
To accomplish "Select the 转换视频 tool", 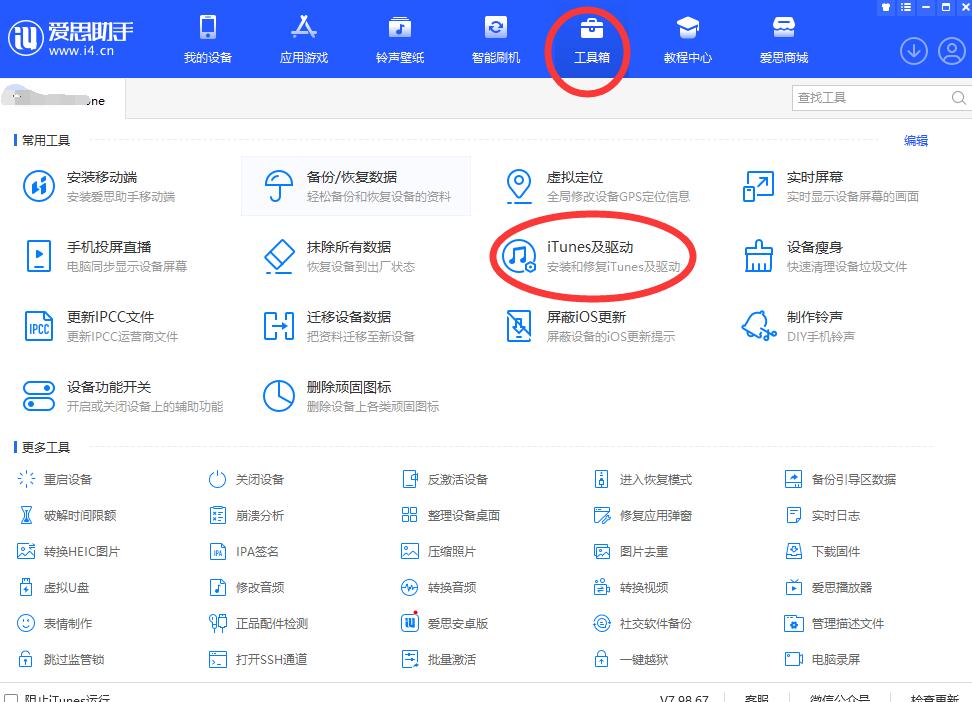I will point(630,587).
